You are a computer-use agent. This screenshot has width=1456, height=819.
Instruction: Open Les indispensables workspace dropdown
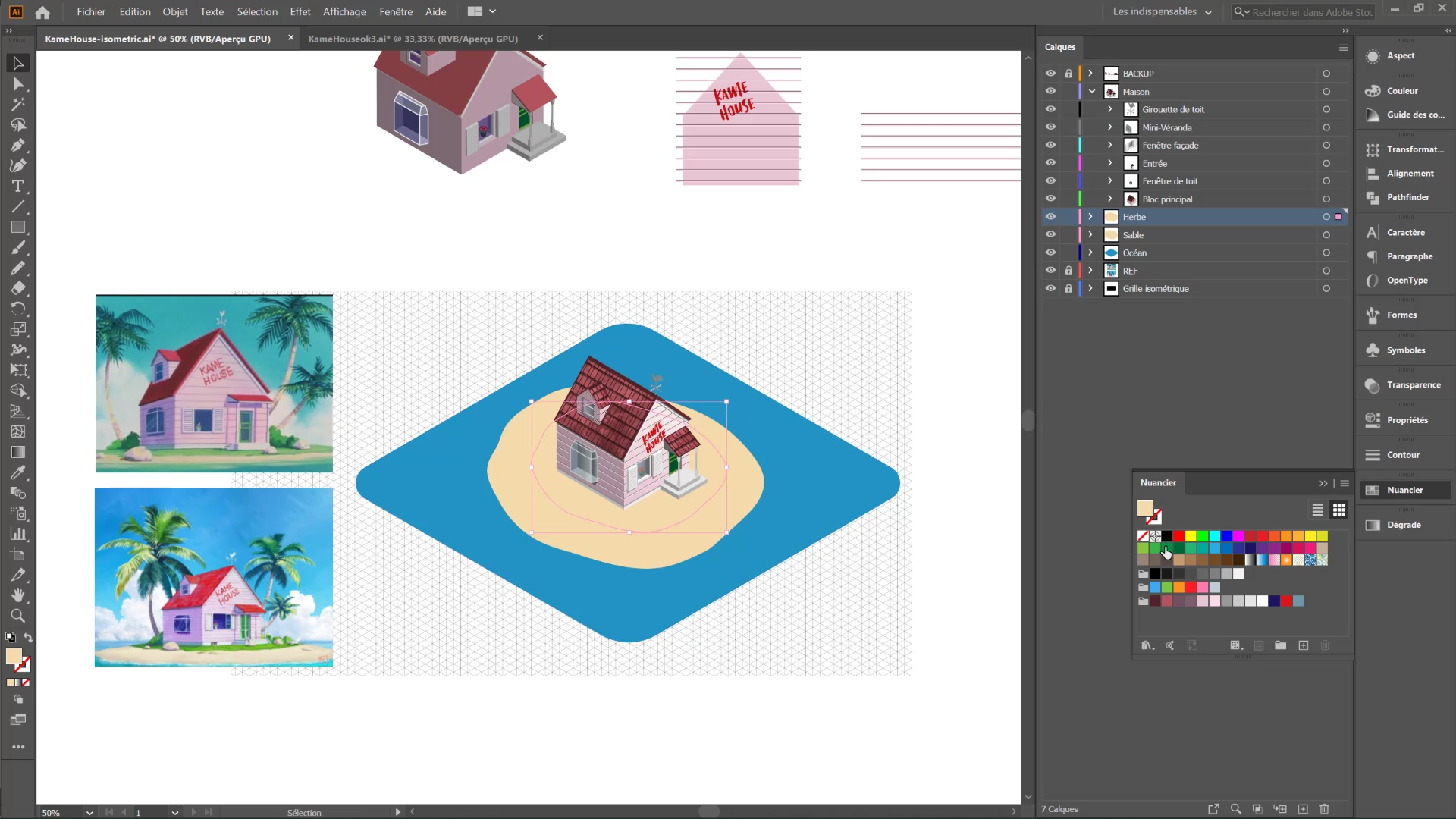click(x=1162, y=12)
